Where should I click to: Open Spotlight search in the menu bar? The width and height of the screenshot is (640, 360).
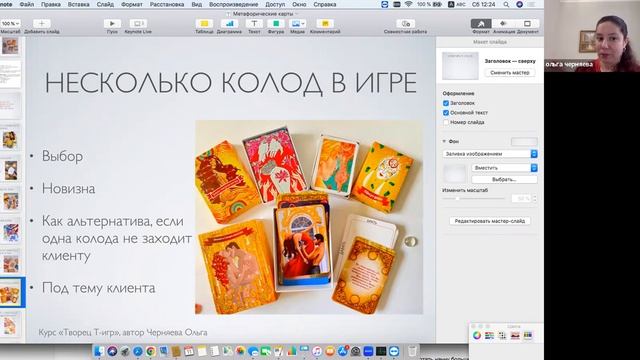tap(506, 4)
